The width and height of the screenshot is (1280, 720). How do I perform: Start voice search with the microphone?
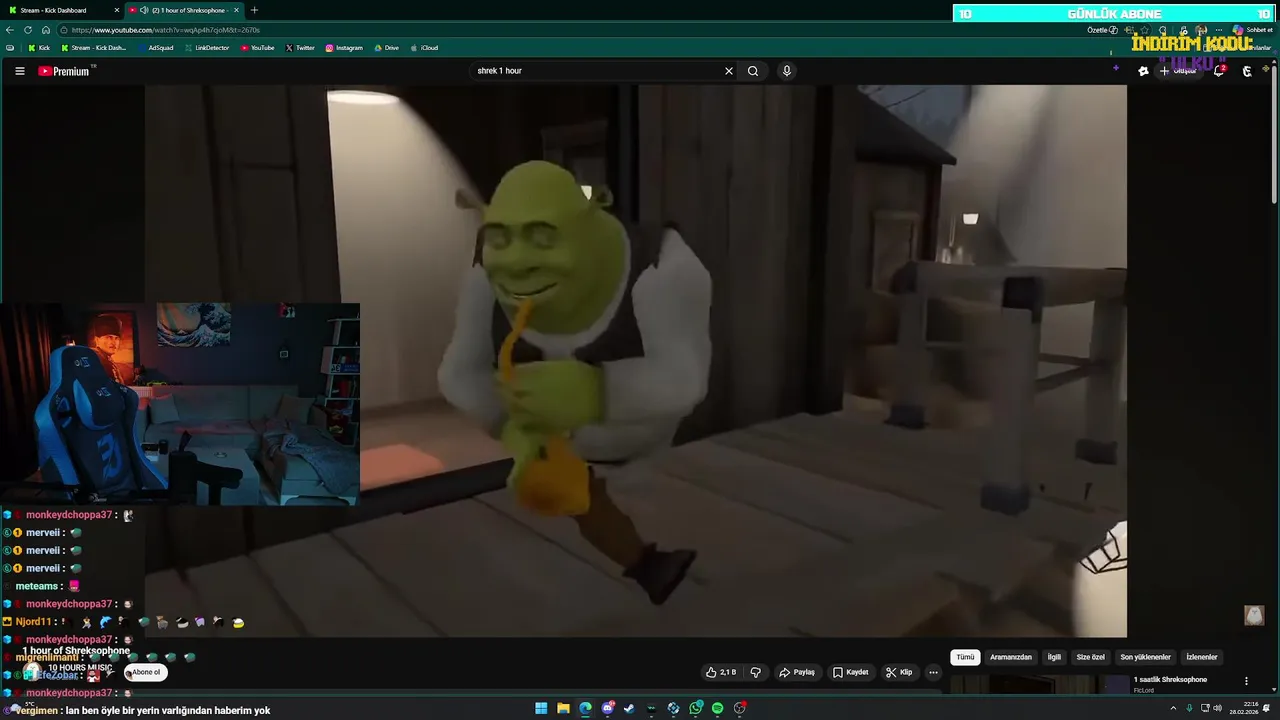coord(787,71)
